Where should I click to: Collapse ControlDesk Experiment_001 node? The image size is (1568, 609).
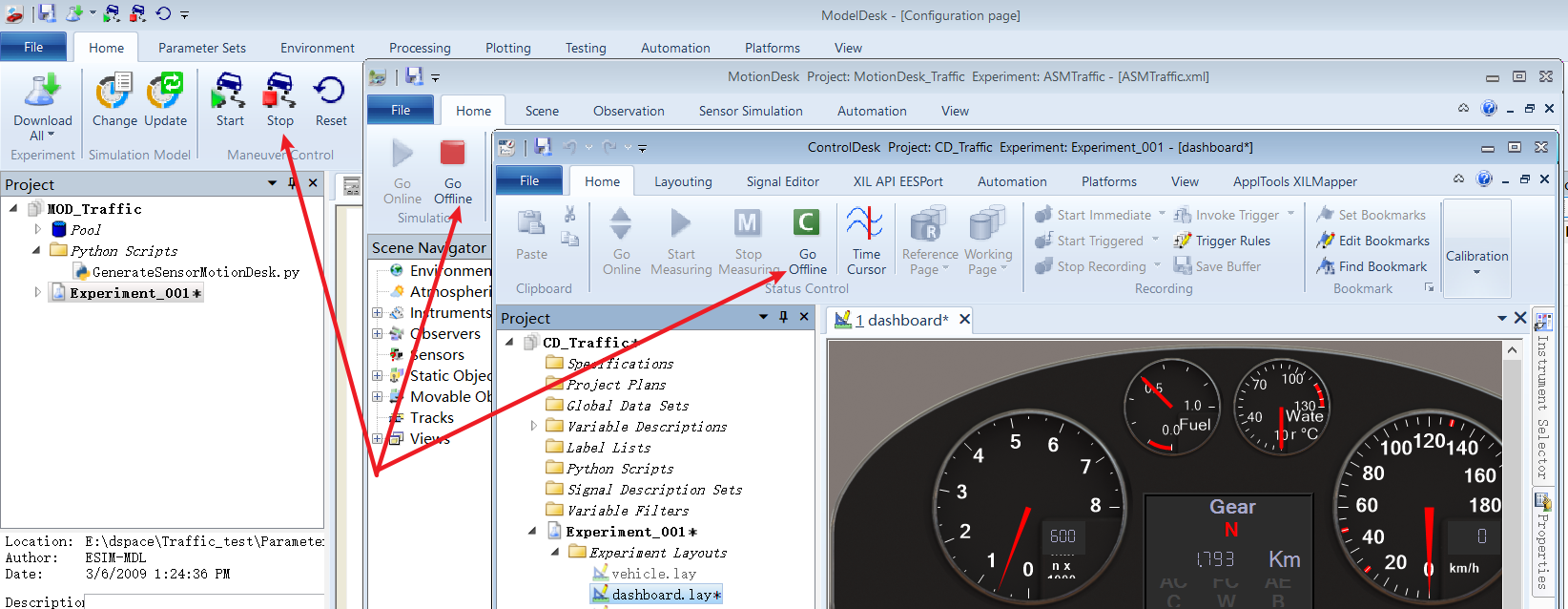pos(532,531)
